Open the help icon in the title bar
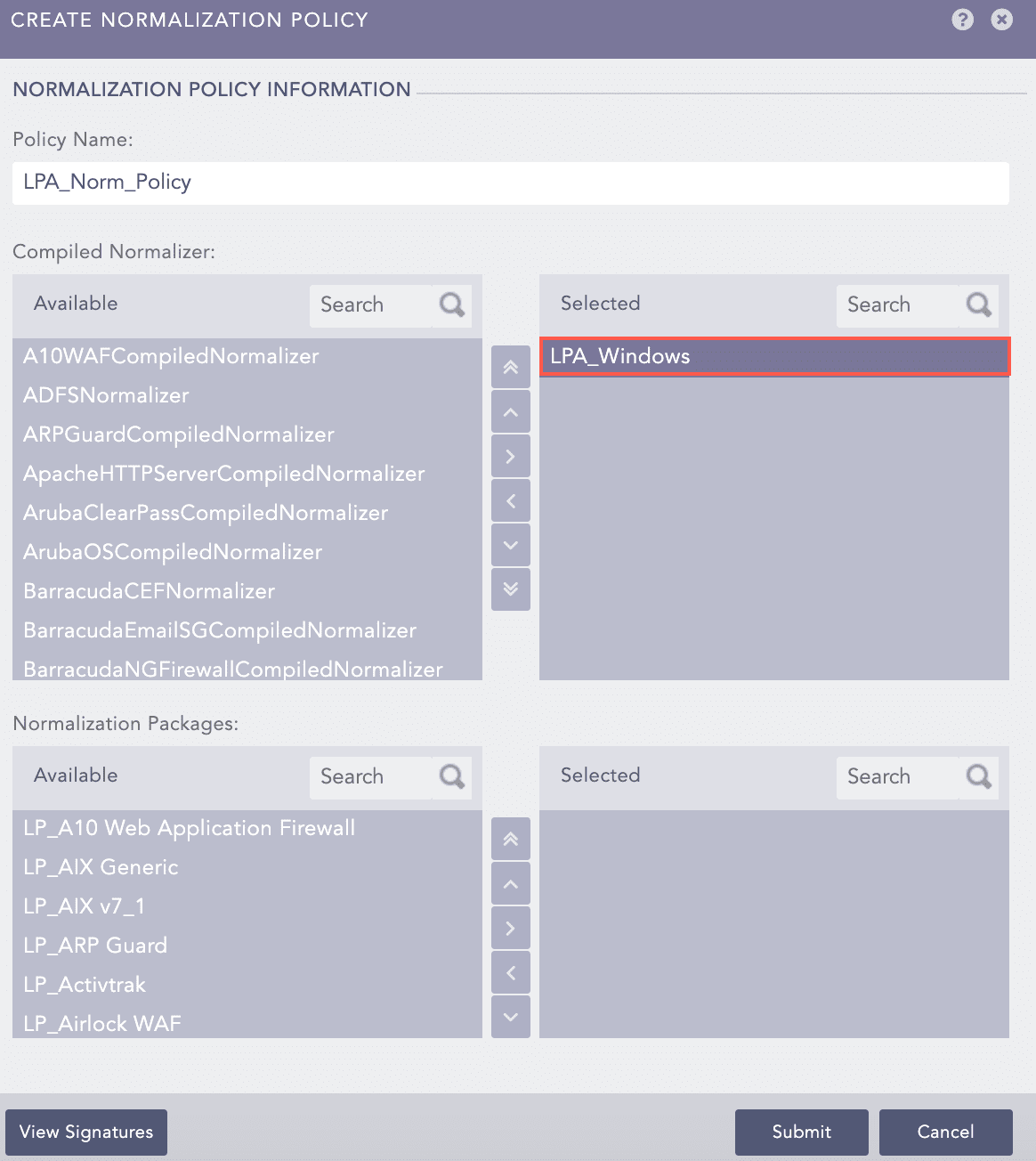 (x=963, y=20)
